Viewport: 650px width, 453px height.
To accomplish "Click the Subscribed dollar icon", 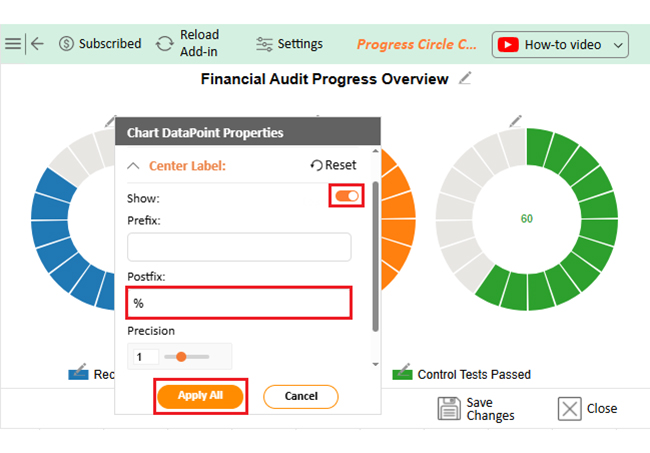I will tap(67, 44).
